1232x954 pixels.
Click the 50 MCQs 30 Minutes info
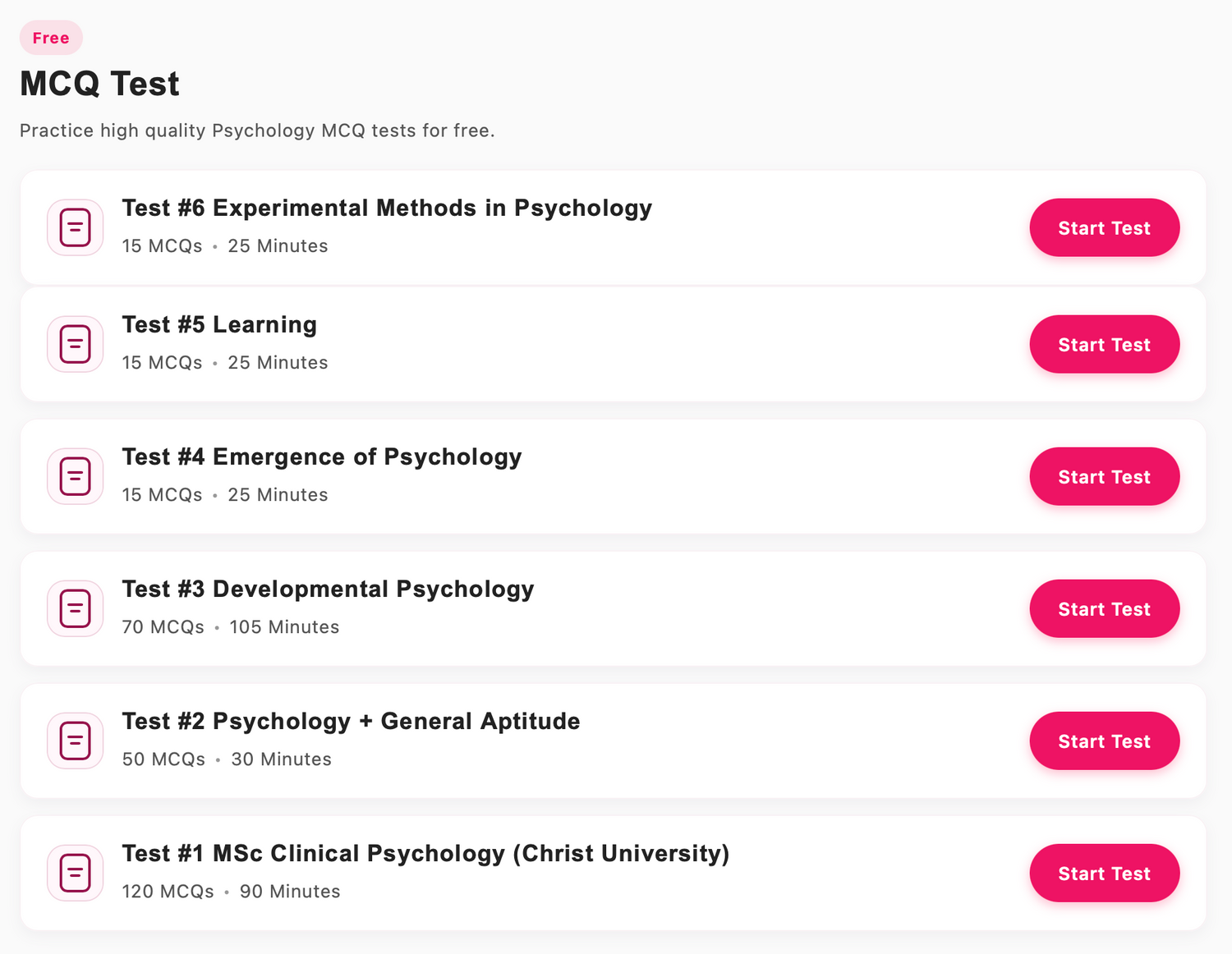[227, 759]
